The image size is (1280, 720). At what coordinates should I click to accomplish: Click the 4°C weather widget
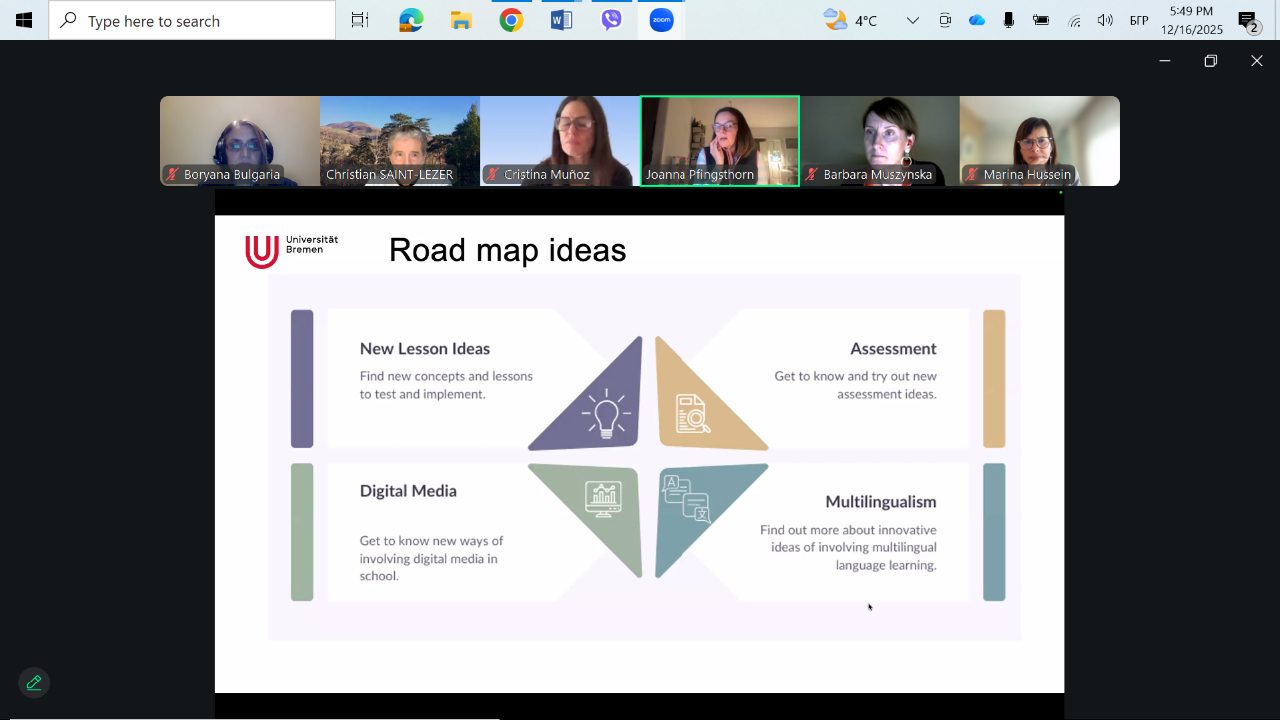(x=850, y=20)
